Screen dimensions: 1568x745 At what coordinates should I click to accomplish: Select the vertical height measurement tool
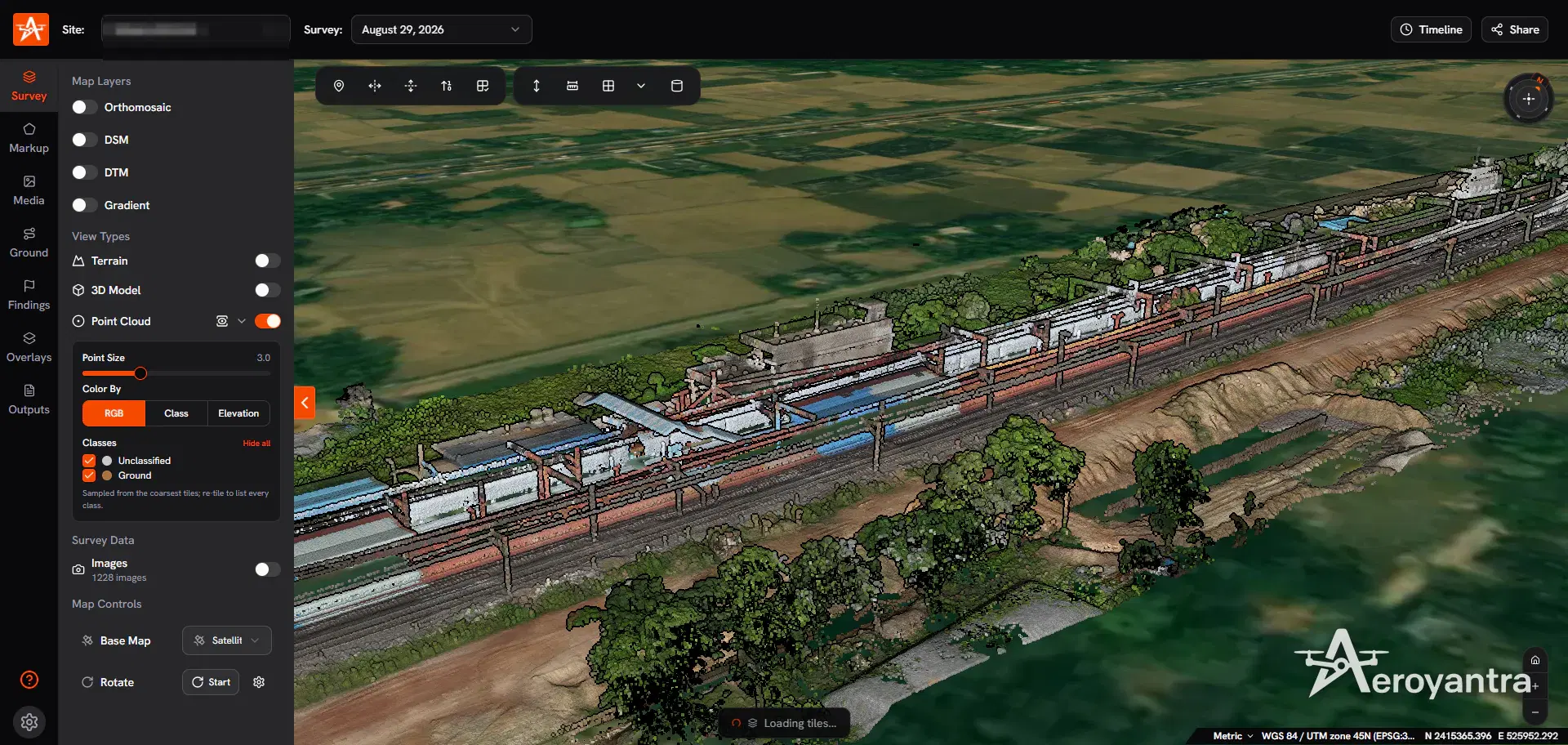coord(537,86)
